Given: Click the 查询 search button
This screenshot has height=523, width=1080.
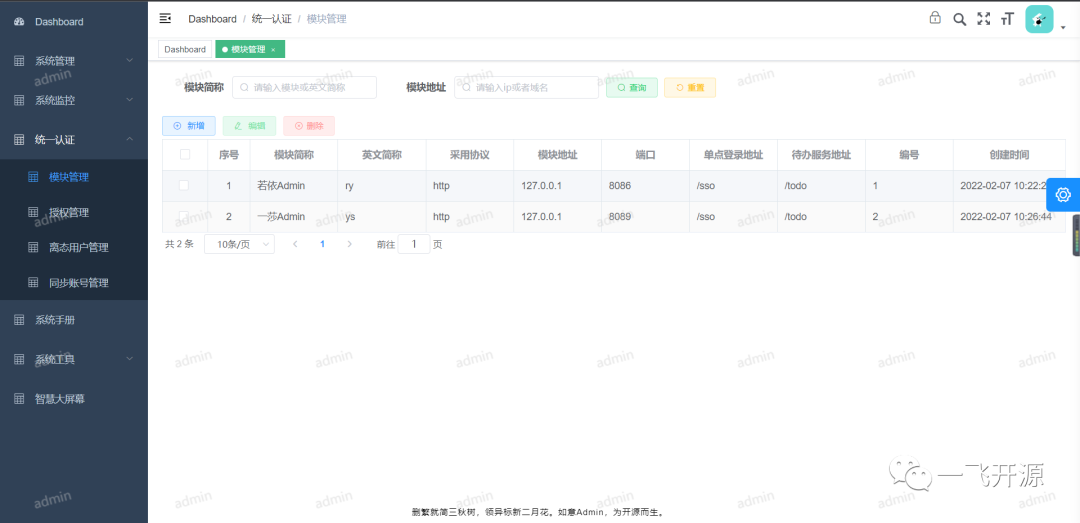Looking at the screenshot, I should click(x=632, y=88).
